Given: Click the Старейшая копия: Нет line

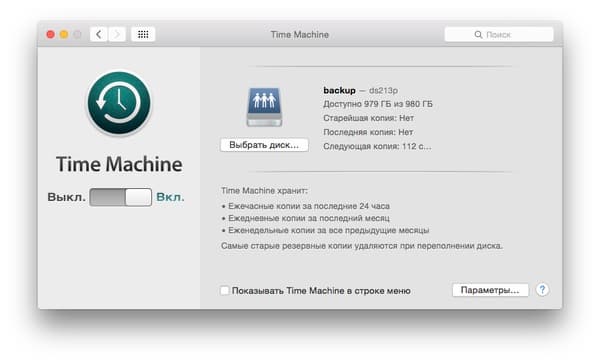Looking at the screenshot, I should [x=368, y=118].
